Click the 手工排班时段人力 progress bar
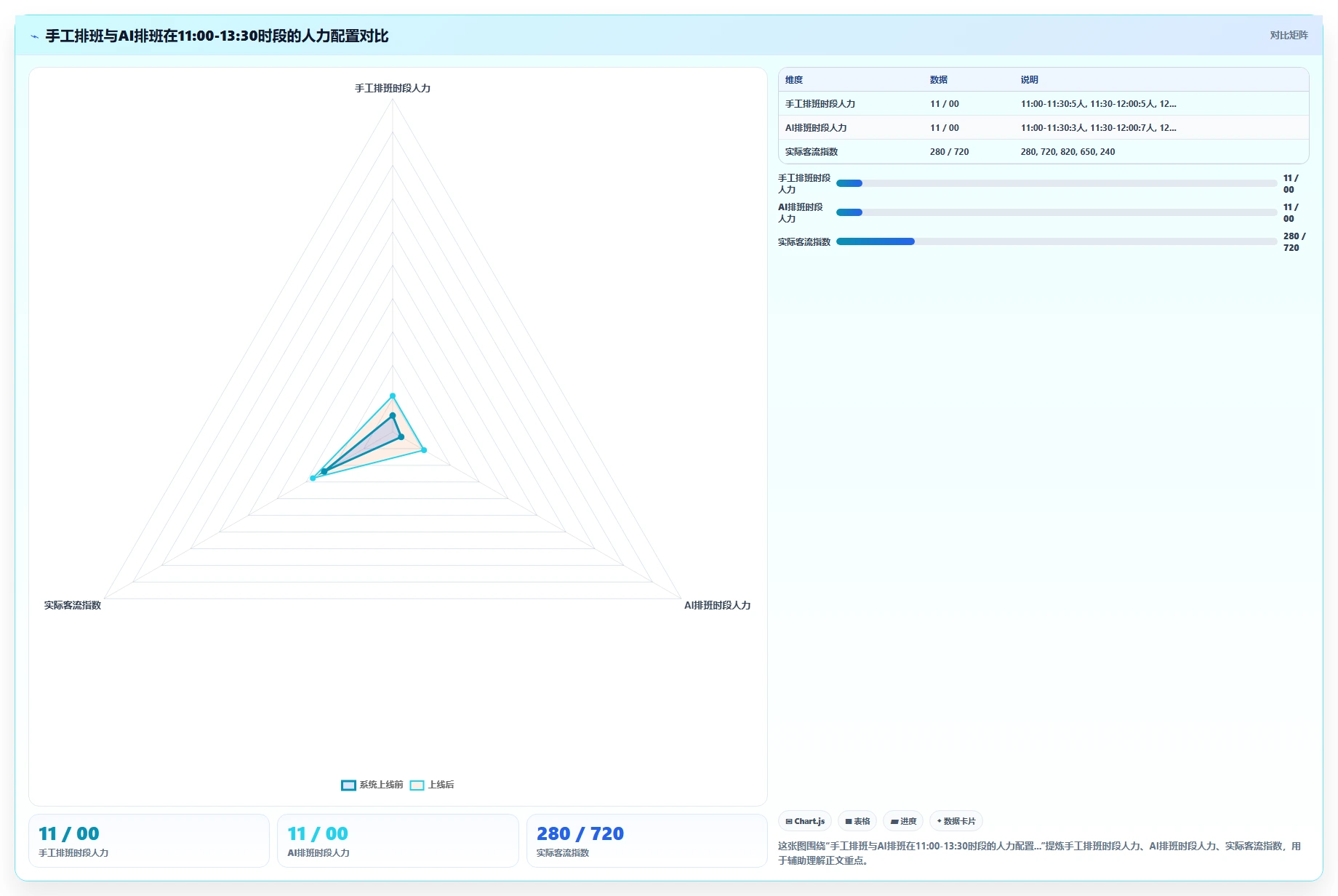This screenshot has width=1338, height=896. coord(1057,183)
